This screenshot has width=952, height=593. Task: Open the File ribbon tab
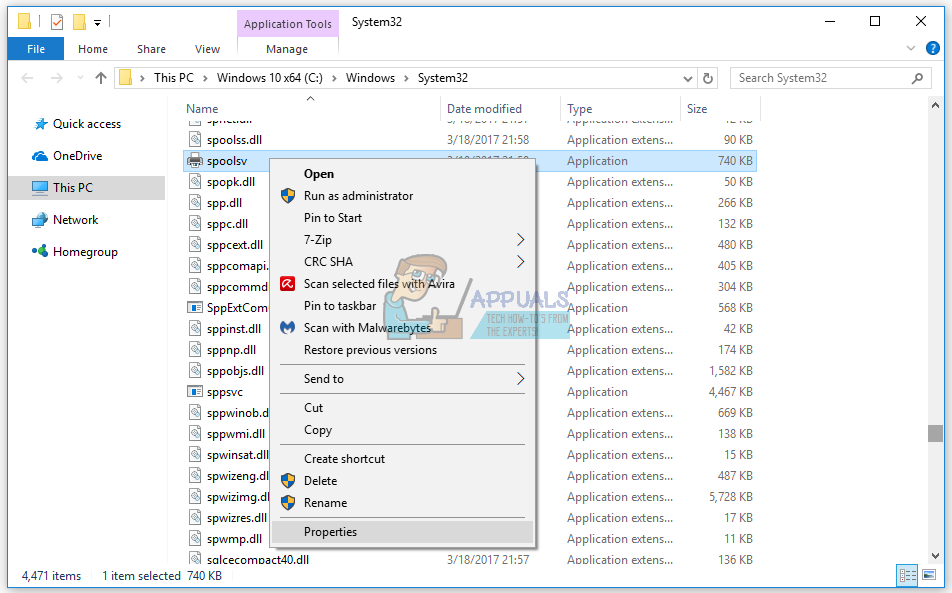coord(36,49)
